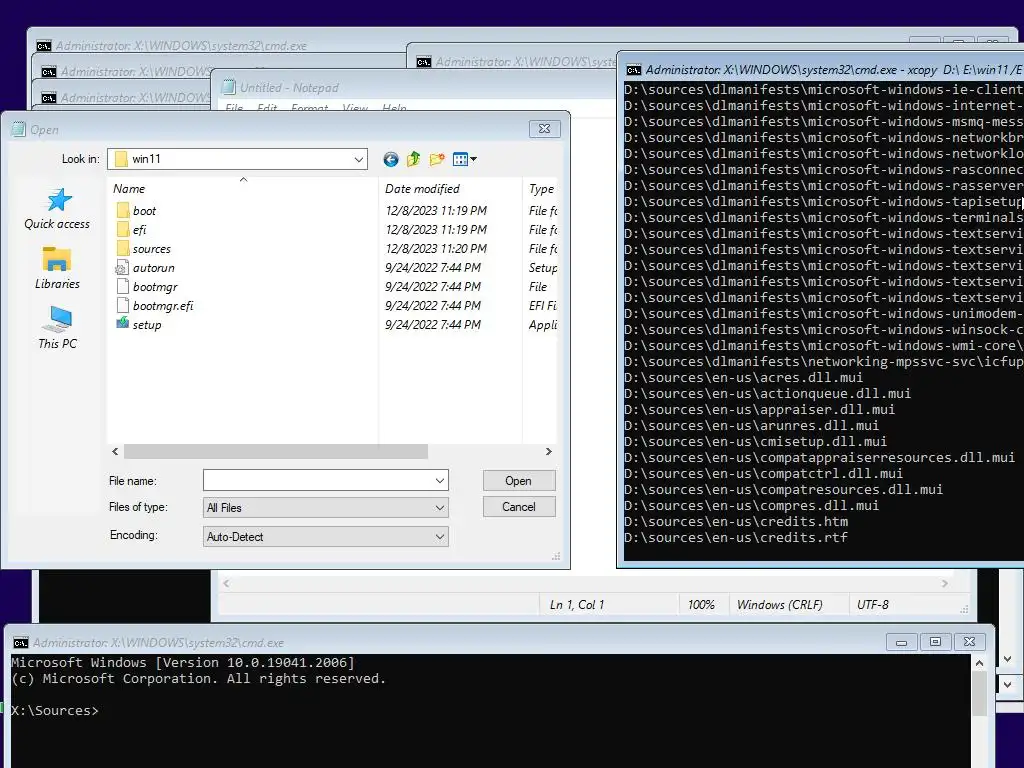
Task: Close the Open dialog with X button
Action: (x=545, y=129)
